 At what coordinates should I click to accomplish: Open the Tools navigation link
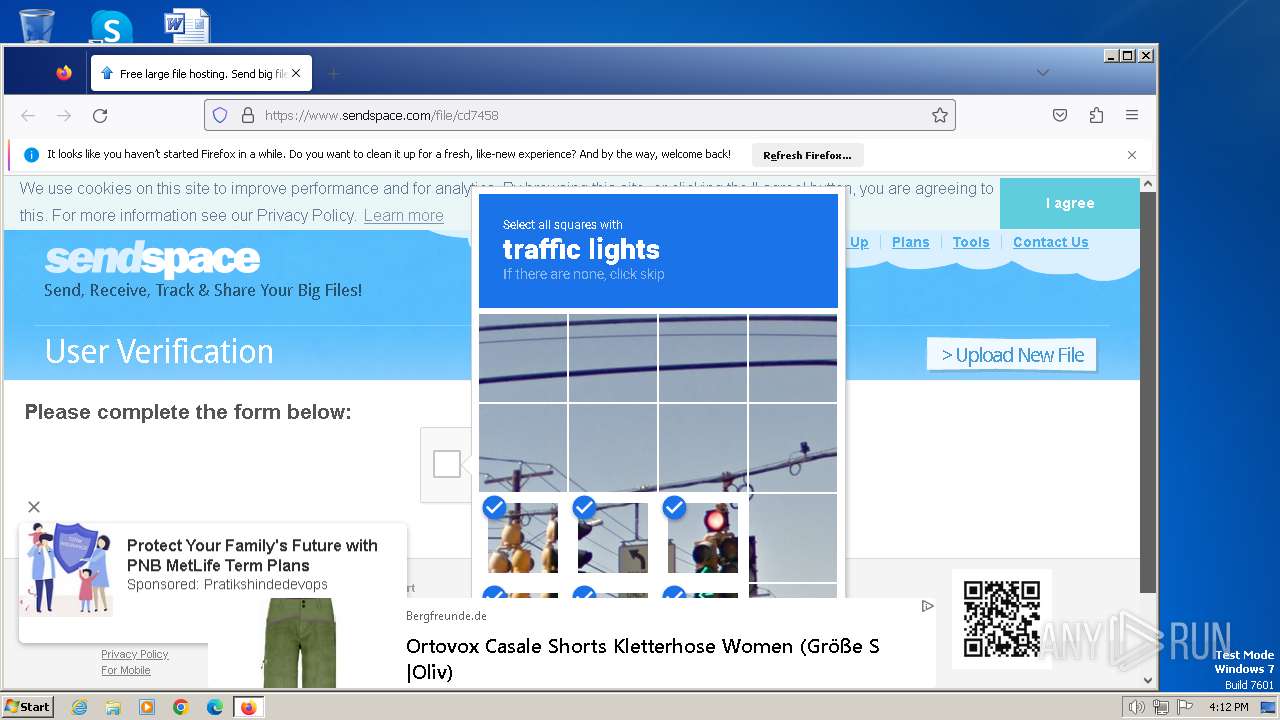[x=970, y=242]
